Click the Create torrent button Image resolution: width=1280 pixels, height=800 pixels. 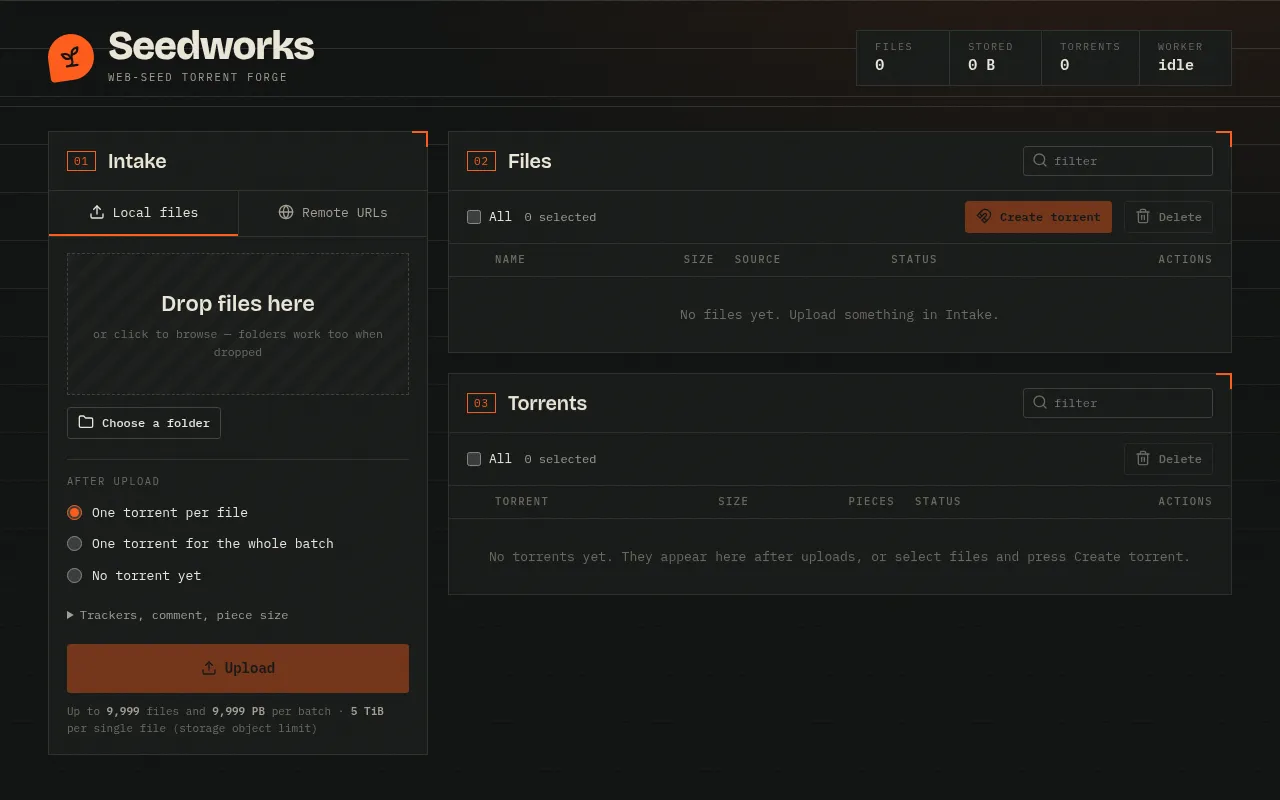(1038, 217)
